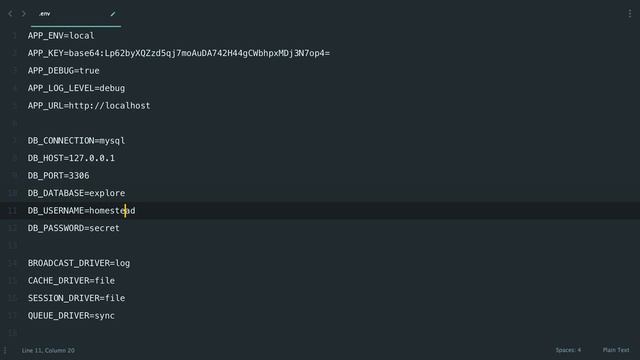The height and width of the screenshot is (360, 640).
Task: Place cursor on the APP_DEBUG=true line
Action: pyautogui.click(x=64, y=71)
